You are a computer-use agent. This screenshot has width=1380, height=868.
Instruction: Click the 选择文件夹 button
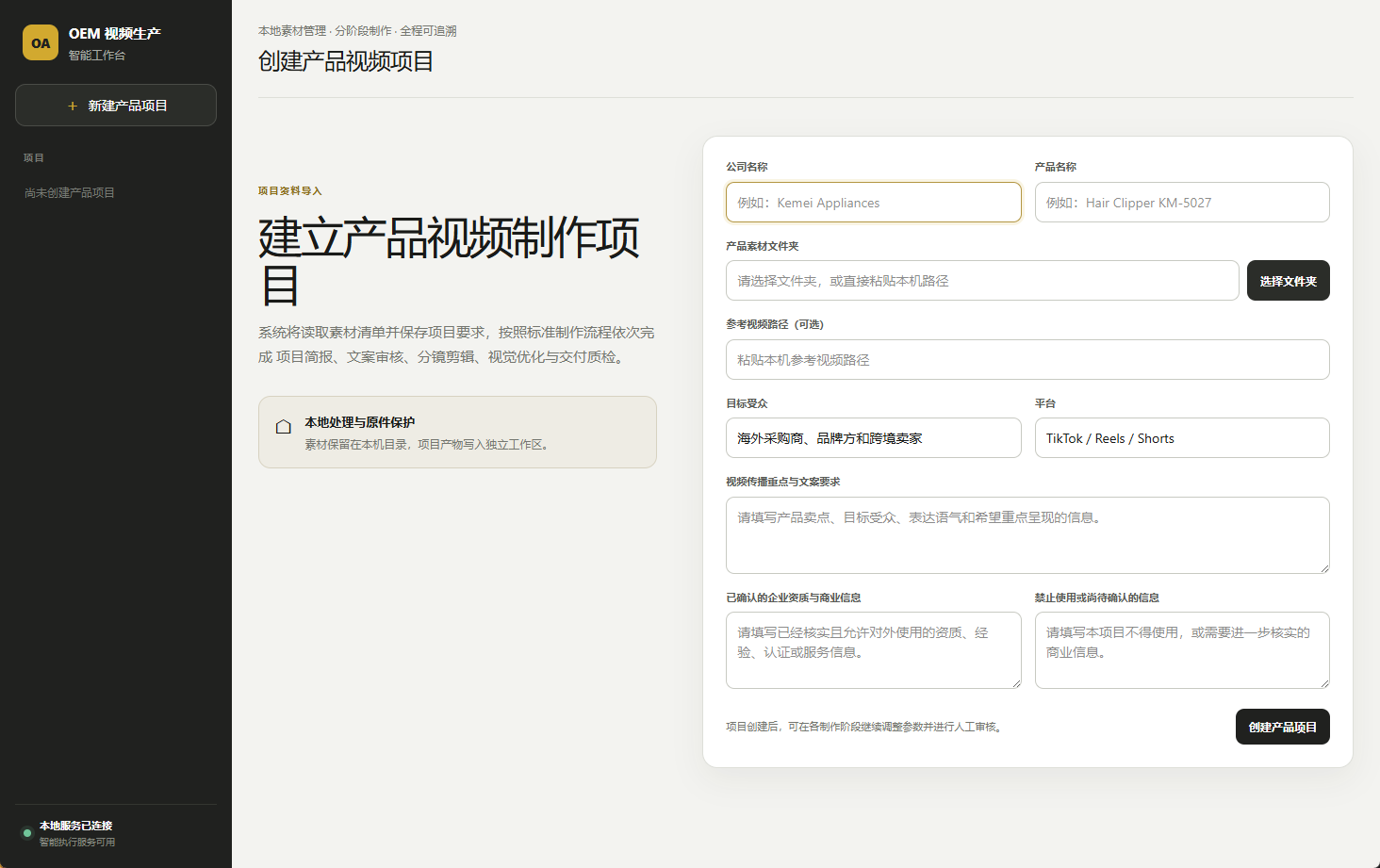point(1288,281)
